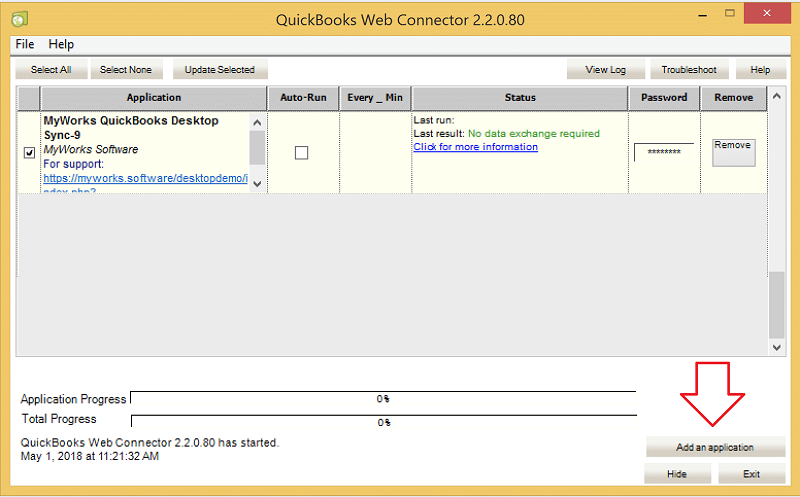Click down arrow in application description scrollbar

tap(257, 184)
